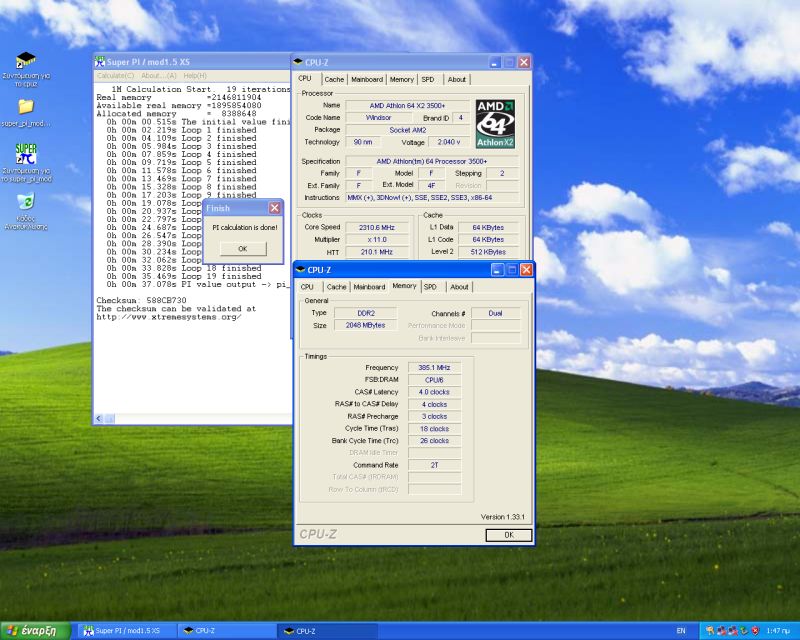Open the About...(A) menu in Super PI
This screenshot has height=640, width=800.
159,76
